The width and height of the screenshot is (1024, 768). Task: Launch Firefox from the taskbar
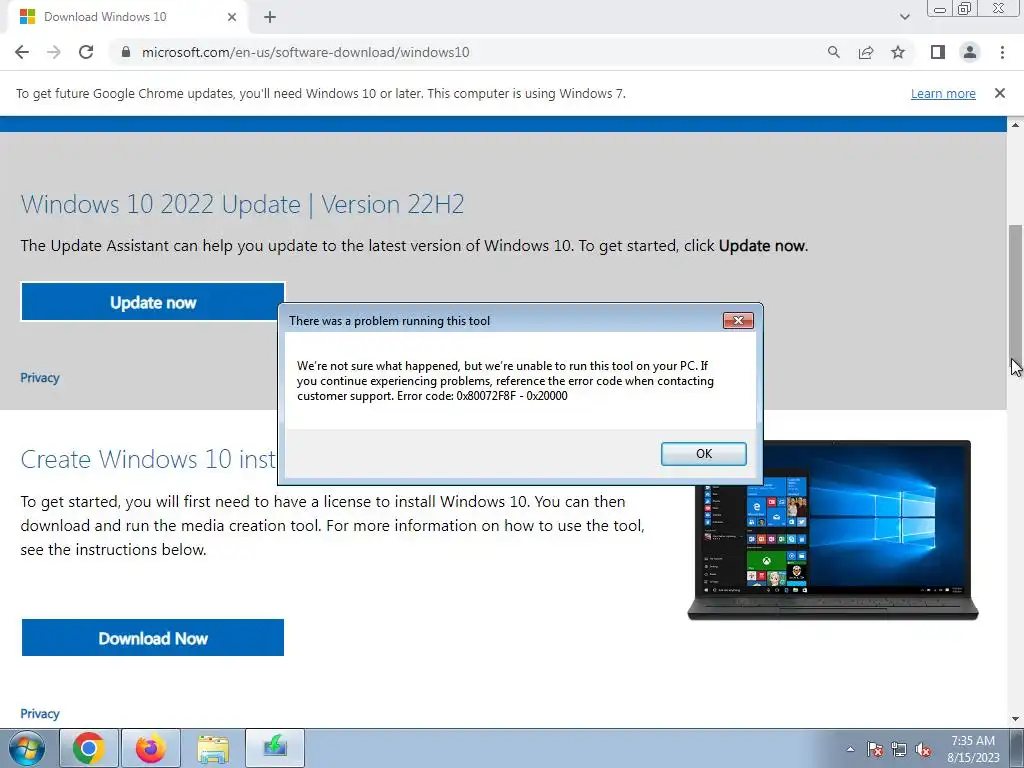151,748
